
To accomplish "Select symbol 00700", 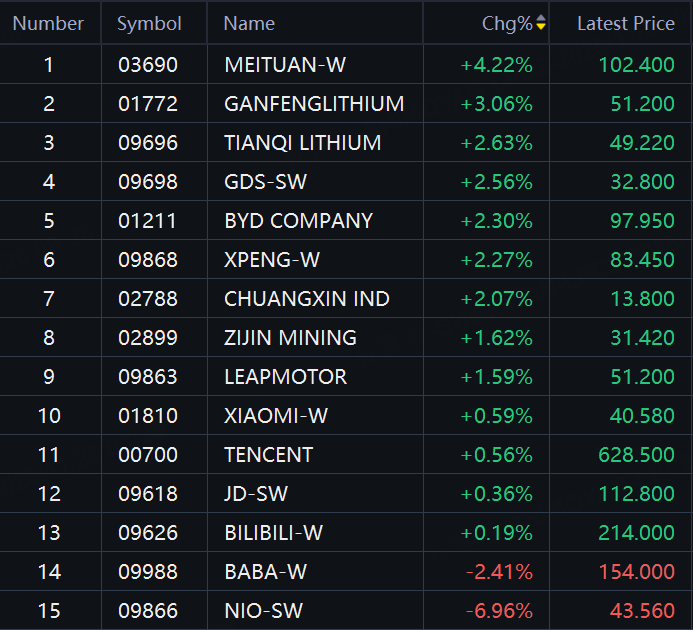I will (148, 454).
